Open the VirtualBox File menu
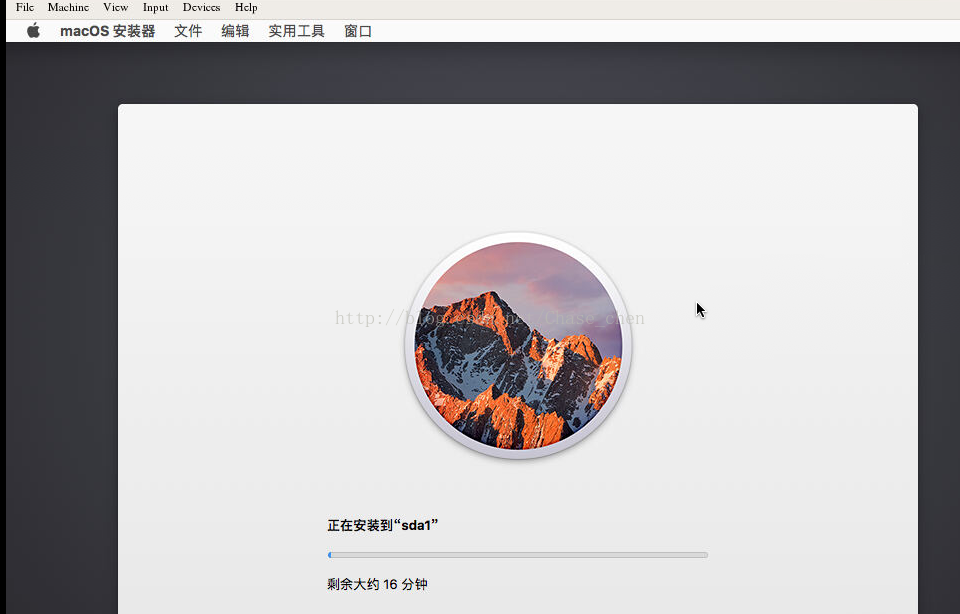The width and height of the screenshot is (960, 614). [x=25, y=7]
